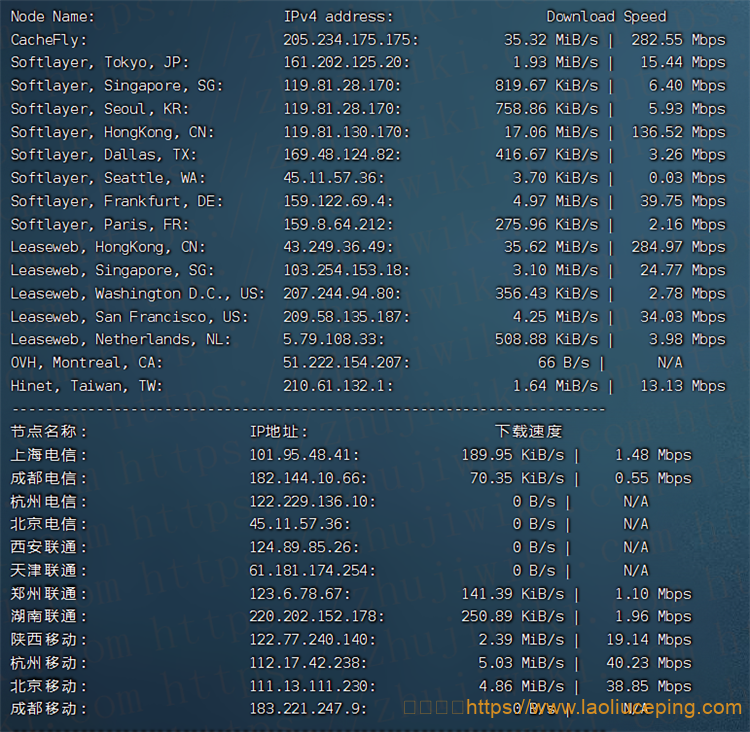Click the 141.39 KiB/s value

coord(513,594)
